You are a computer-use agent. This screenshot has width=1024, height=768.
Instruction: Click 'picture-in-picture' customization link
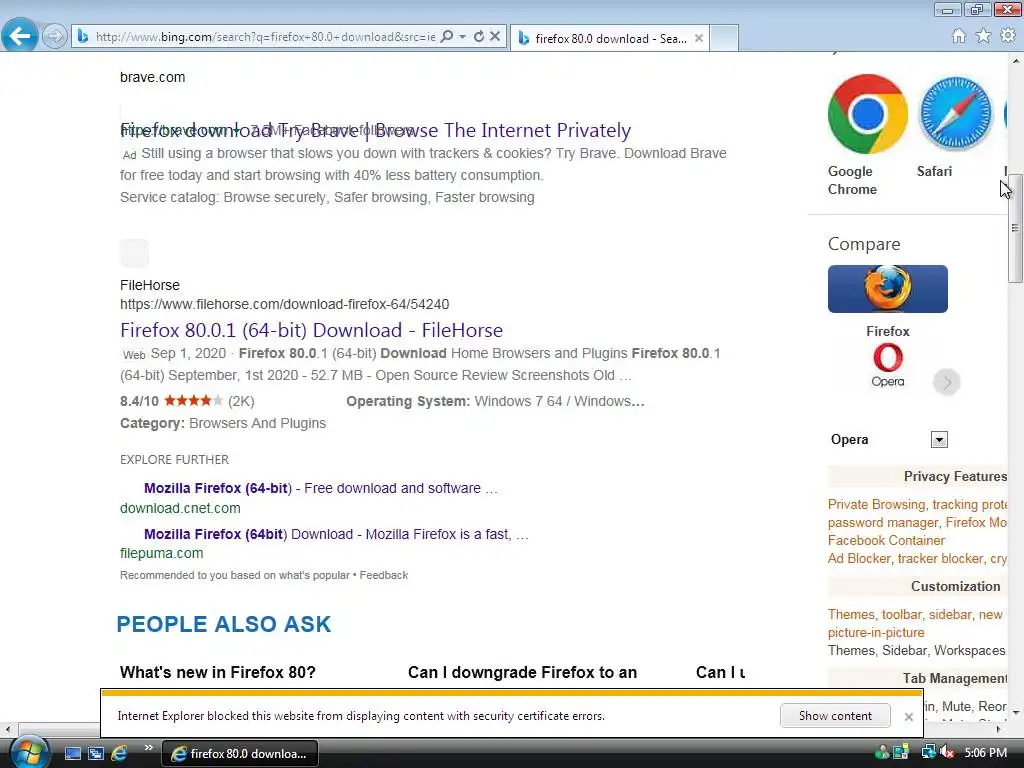pos(876,632)
